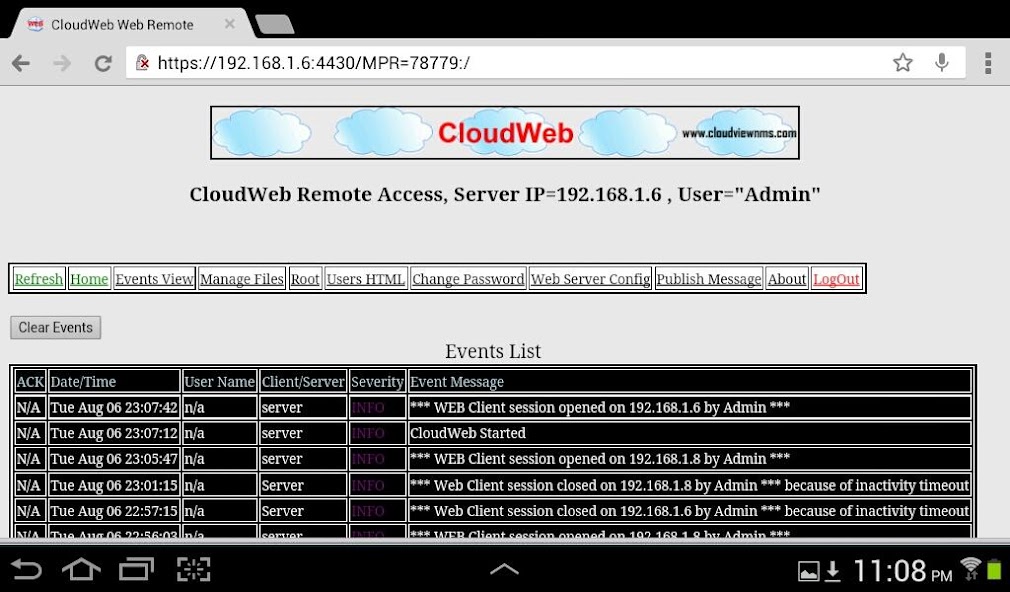Viewport: 1010px width, 592px height.
Task: Open recent apps from the navigation bar
Action: tap(137, 568)
